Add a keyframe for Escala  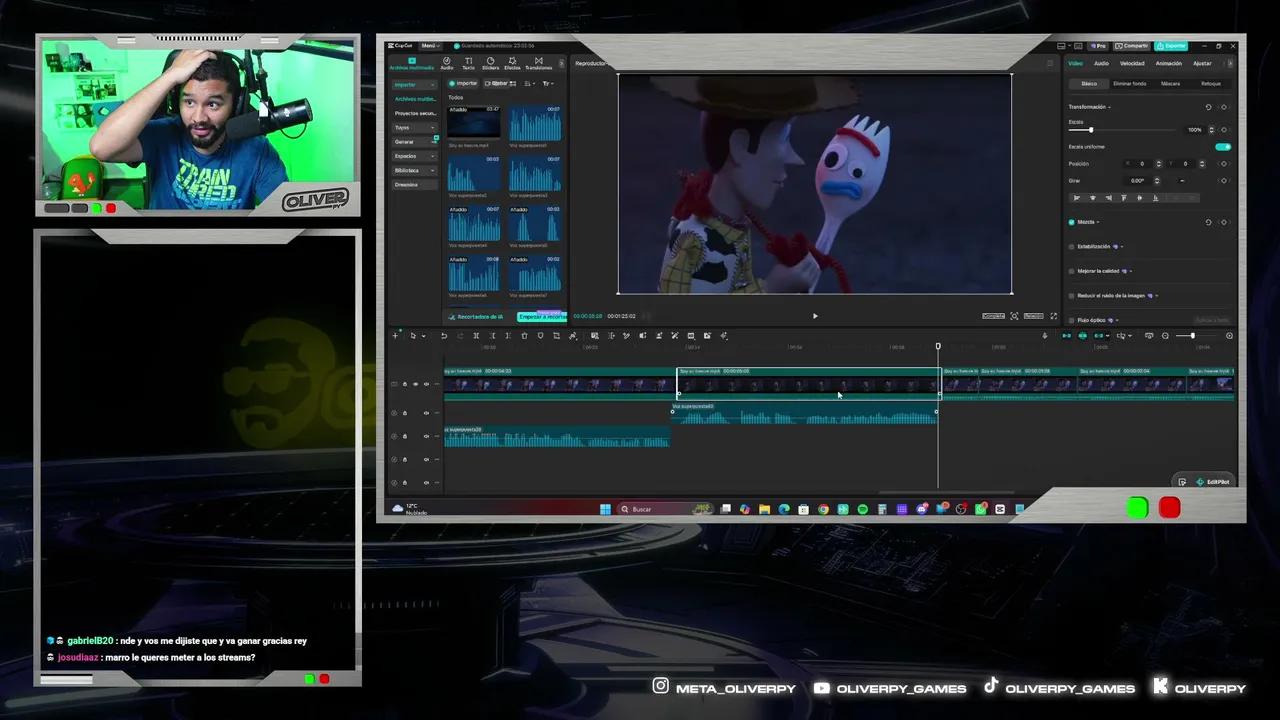point(1224,130)
